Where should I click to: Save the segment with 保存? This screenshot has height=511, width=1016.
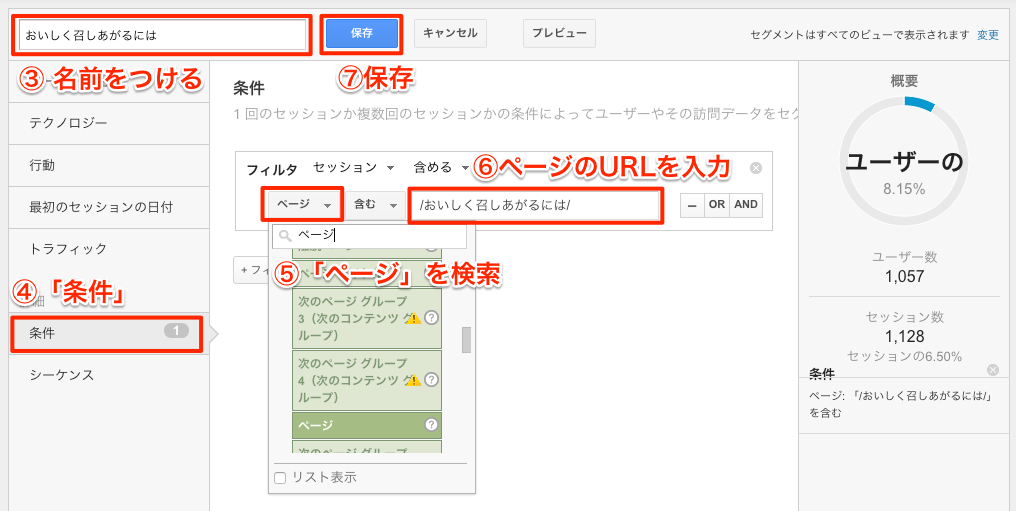362,34
